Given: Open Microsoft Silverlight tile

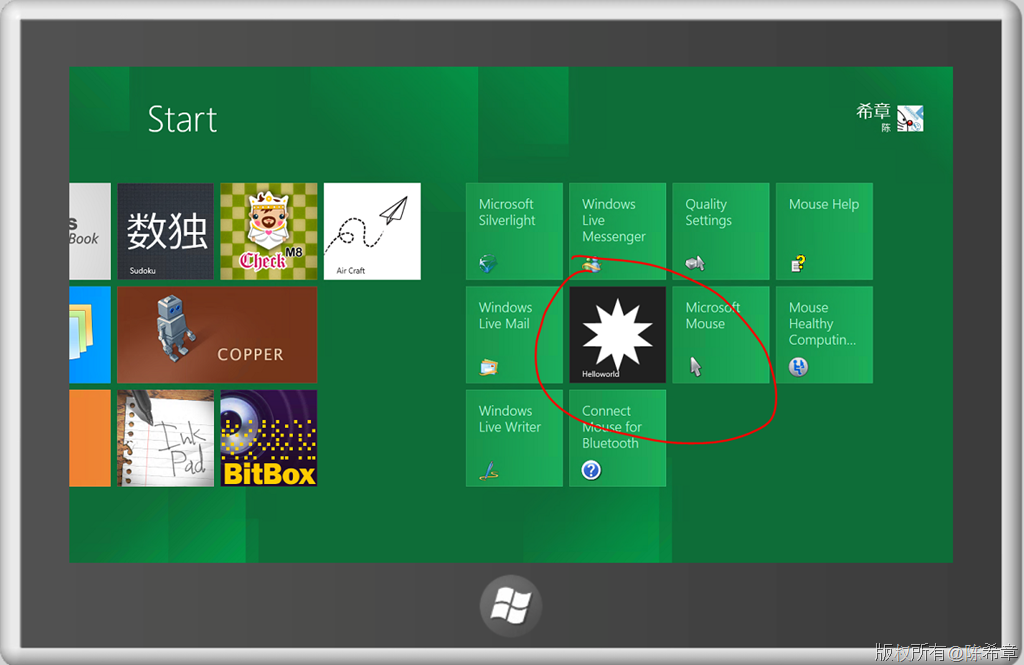Looking at the screenshot, I should pyautogui.click(x=514, y=231).
